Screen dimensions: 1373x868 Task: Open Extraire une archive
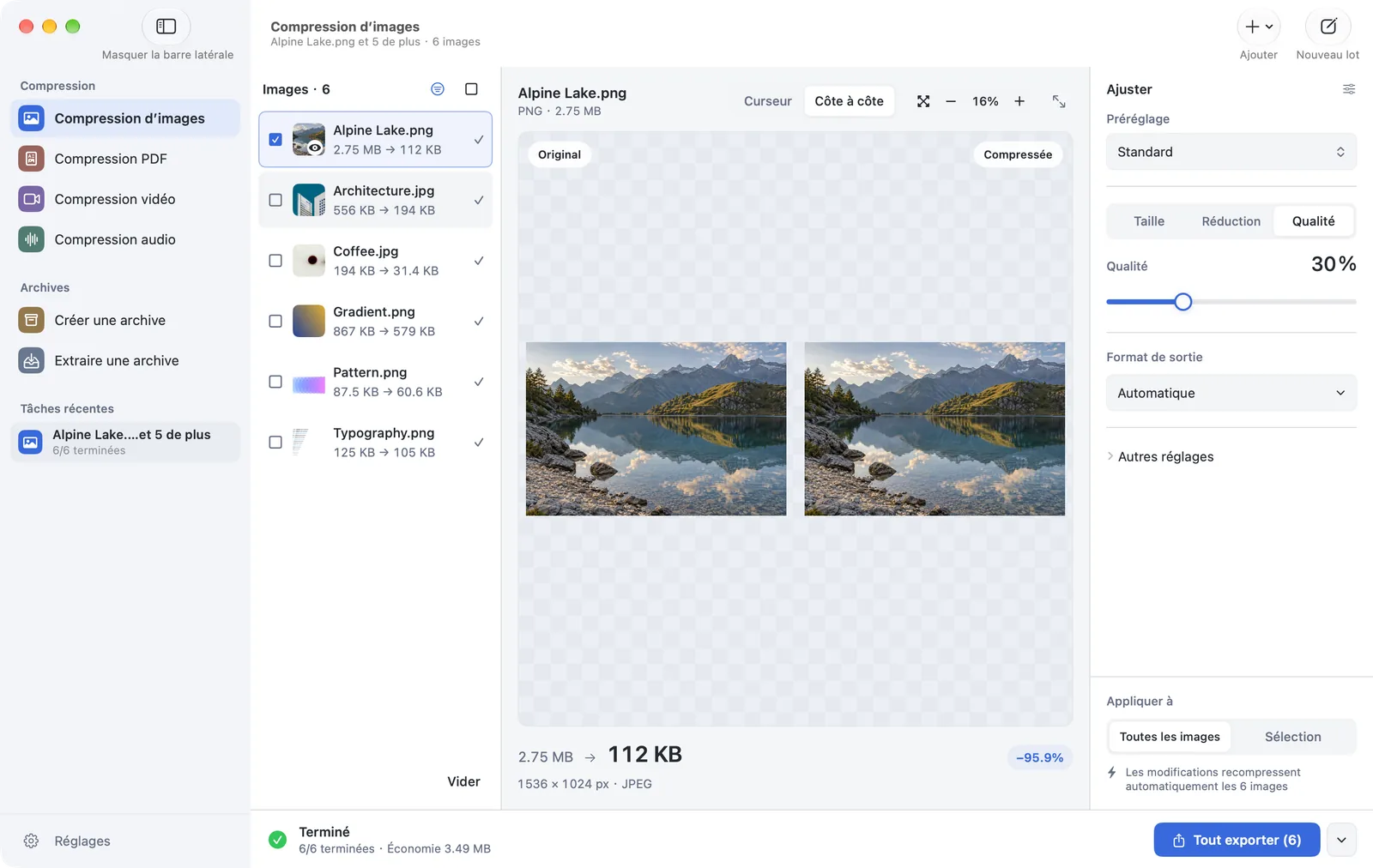click(x=125, y=360)
